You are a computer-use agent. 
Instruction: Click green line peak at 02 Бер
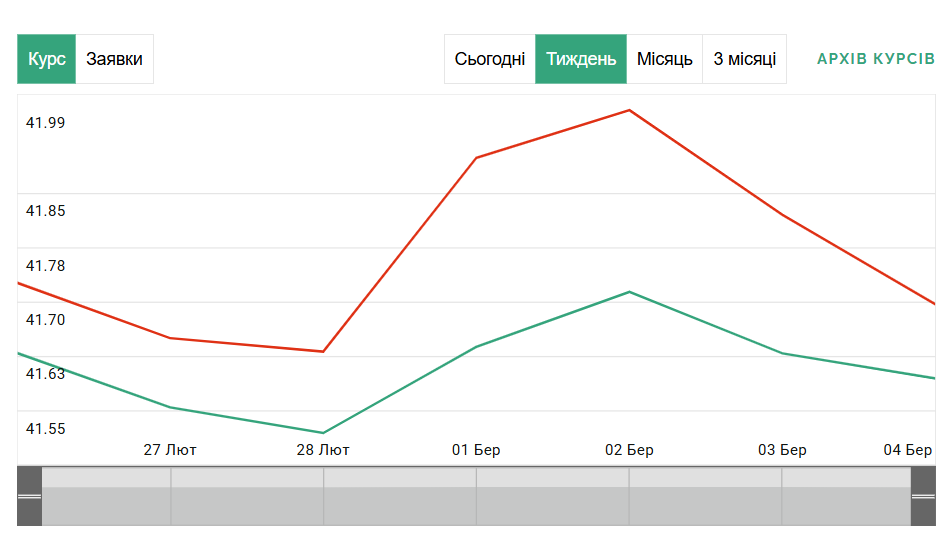(x=629, y=292)
